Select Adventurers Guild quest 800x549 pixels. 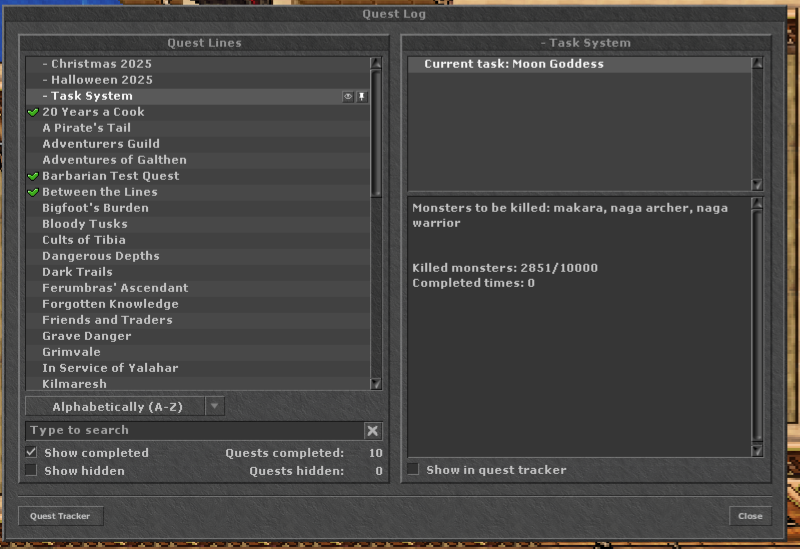(198, 144)
